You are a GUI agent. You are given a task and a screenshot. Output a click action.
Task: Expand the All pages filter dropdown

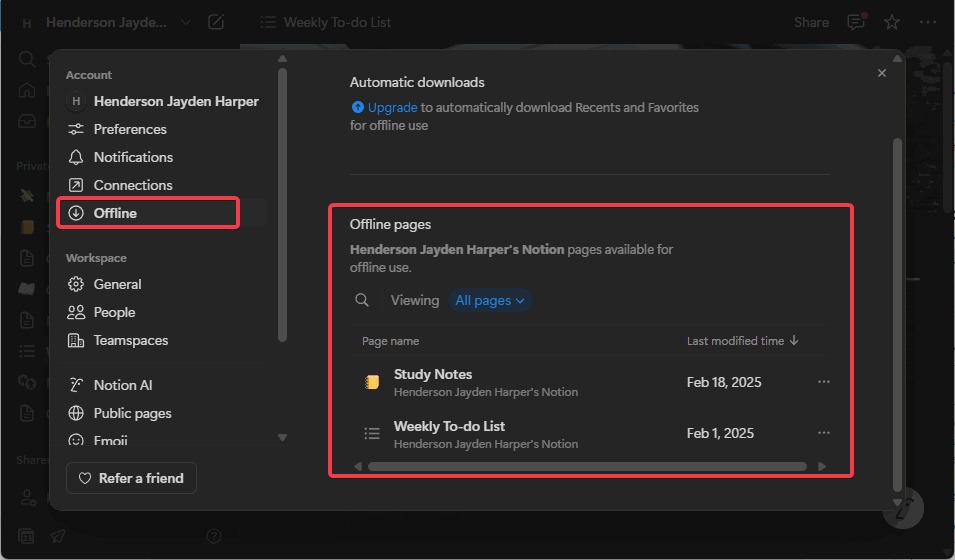(490, 300)
